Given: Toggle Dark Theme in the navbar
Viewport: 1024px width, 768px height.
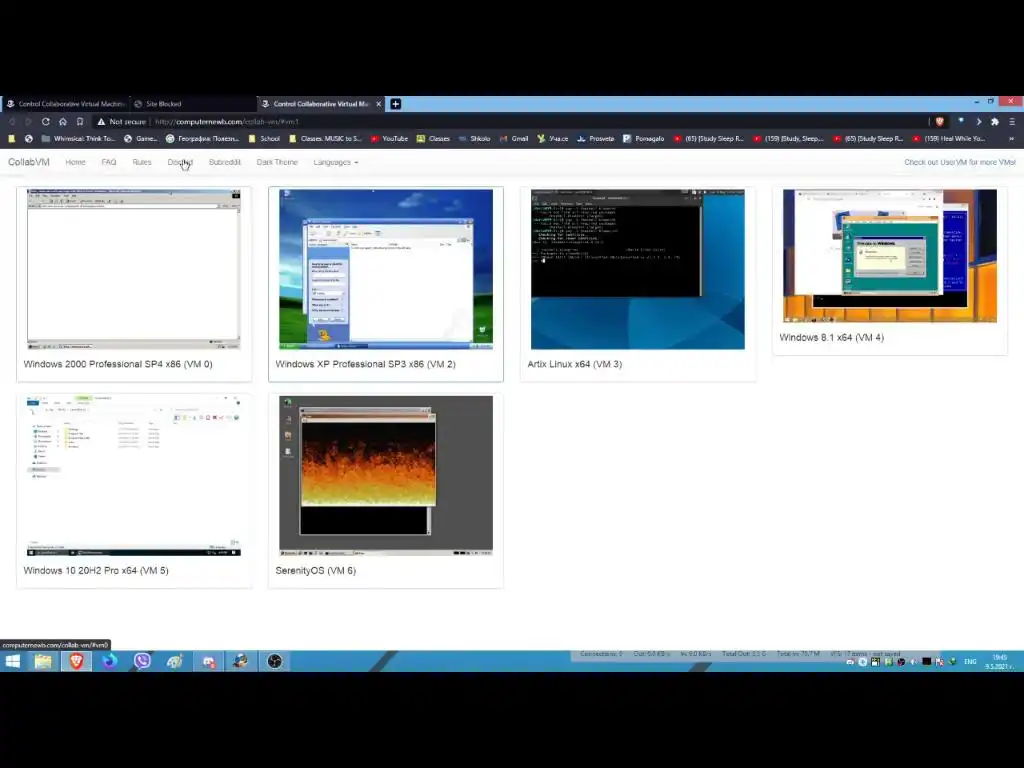Looking at the screenshot, I should [277, 162].
